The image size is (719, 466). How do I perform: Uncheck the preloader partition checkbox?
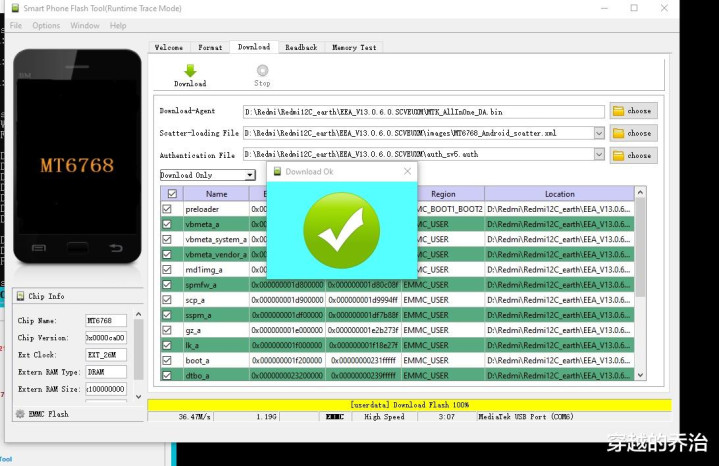167,209
